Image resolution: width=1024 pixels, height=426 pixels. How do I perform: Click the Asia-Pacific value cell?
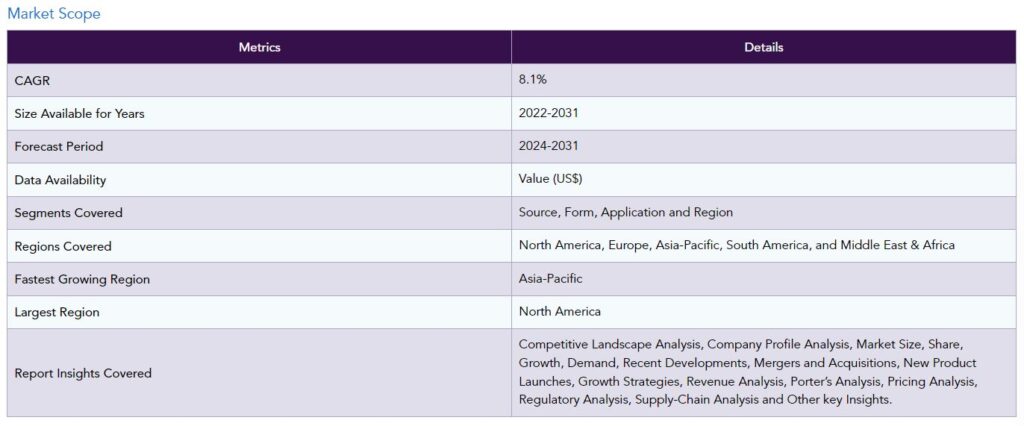point(763,279)
